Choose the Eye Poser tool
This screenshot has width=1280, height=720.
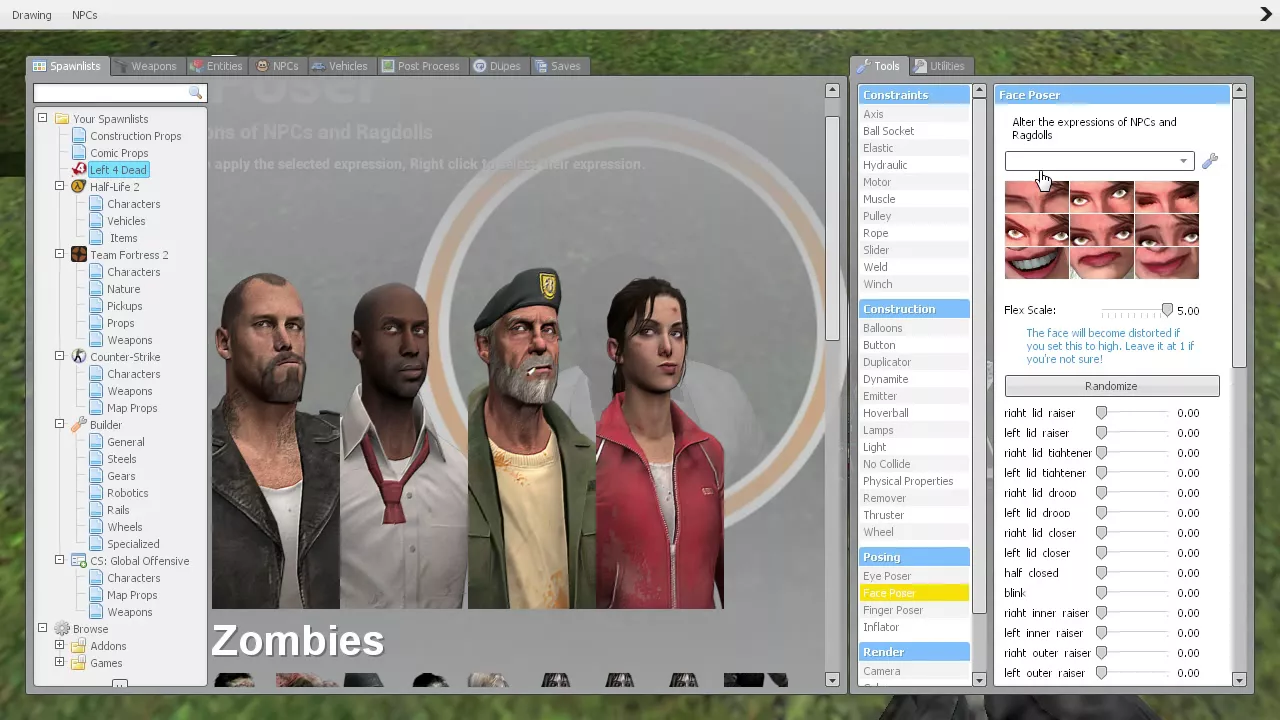coord(914,576)
